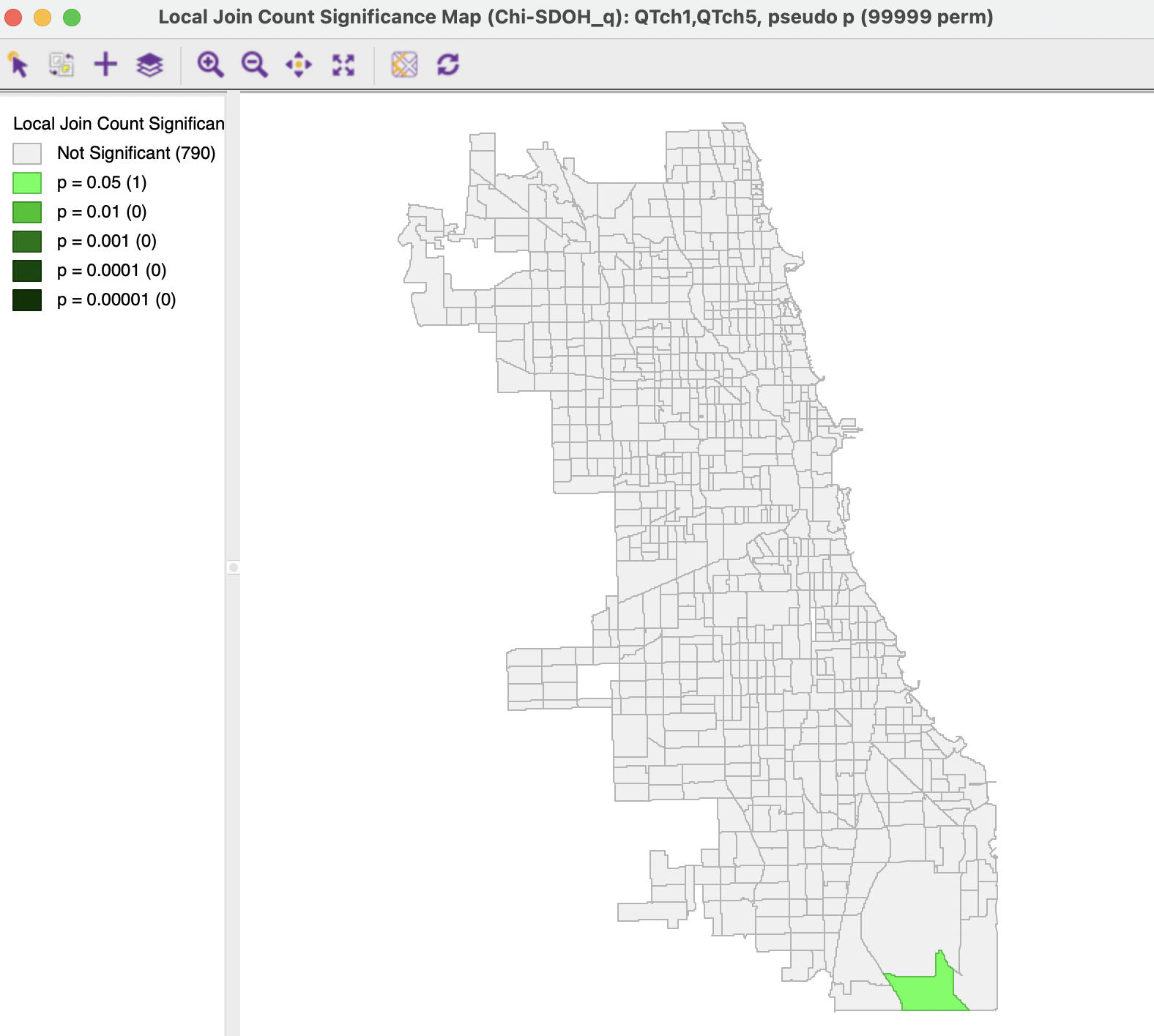The image size is (1154, 1036).
Task: Click the p = 0.05 light green swatch
Action: click(27, 182)
